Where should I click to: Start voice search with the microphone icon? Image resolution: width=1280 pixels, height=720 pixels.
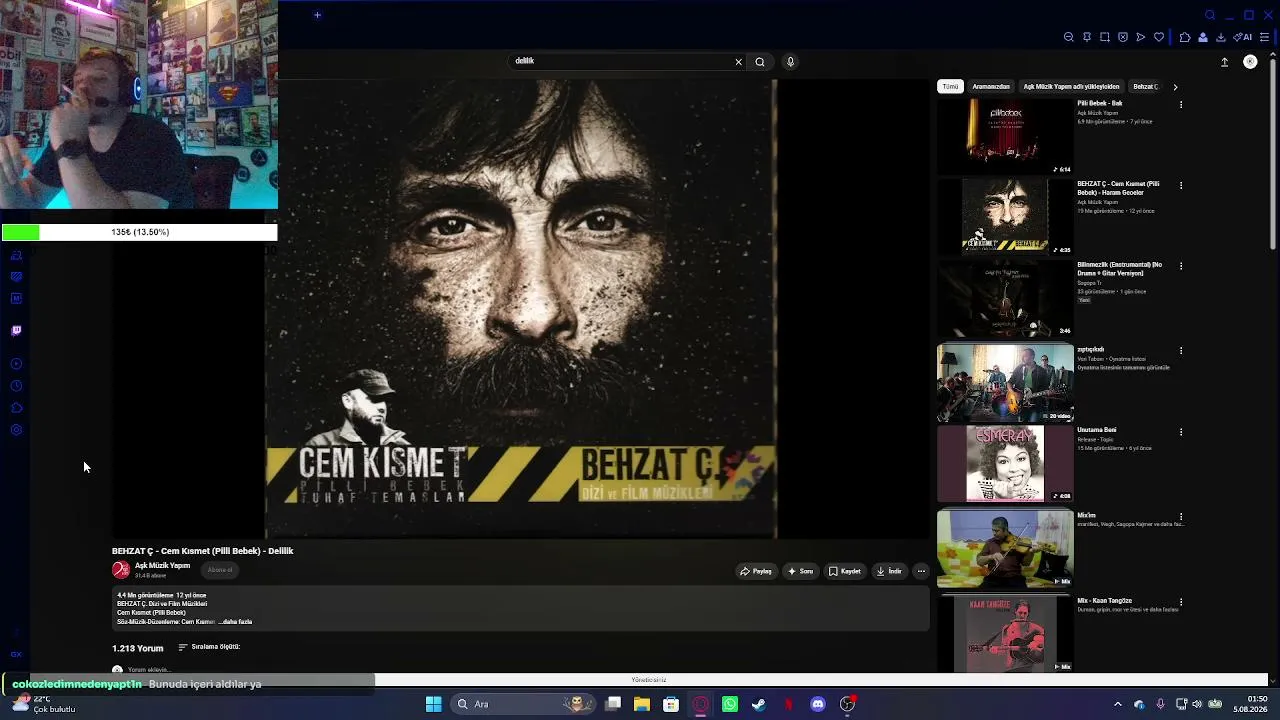pos(790,62)
